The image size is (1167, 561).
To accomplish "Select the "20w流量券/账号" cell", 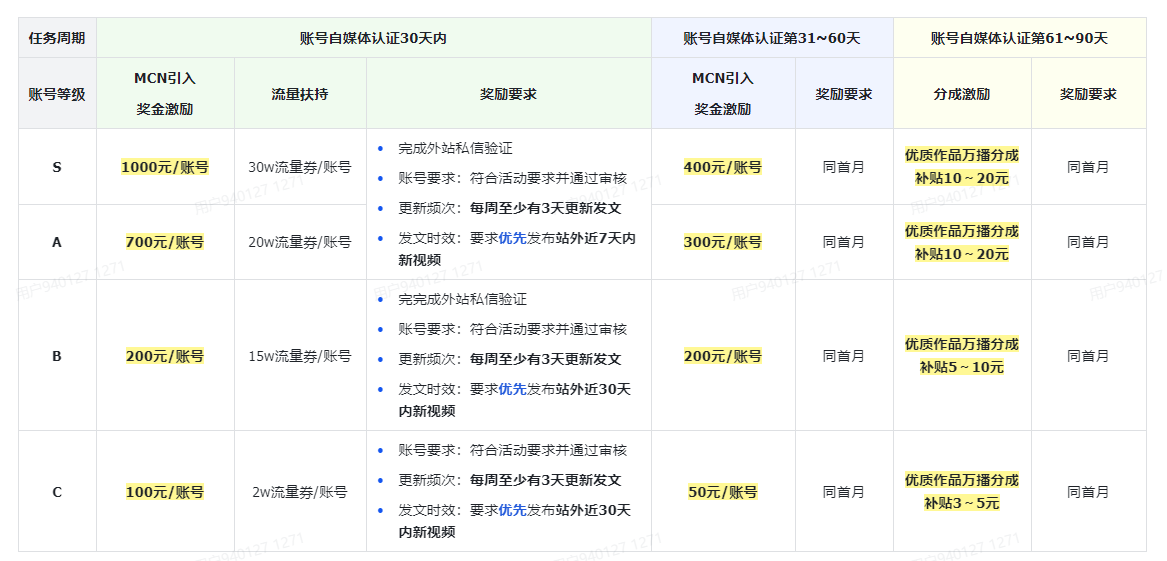I will pos(299,242).
